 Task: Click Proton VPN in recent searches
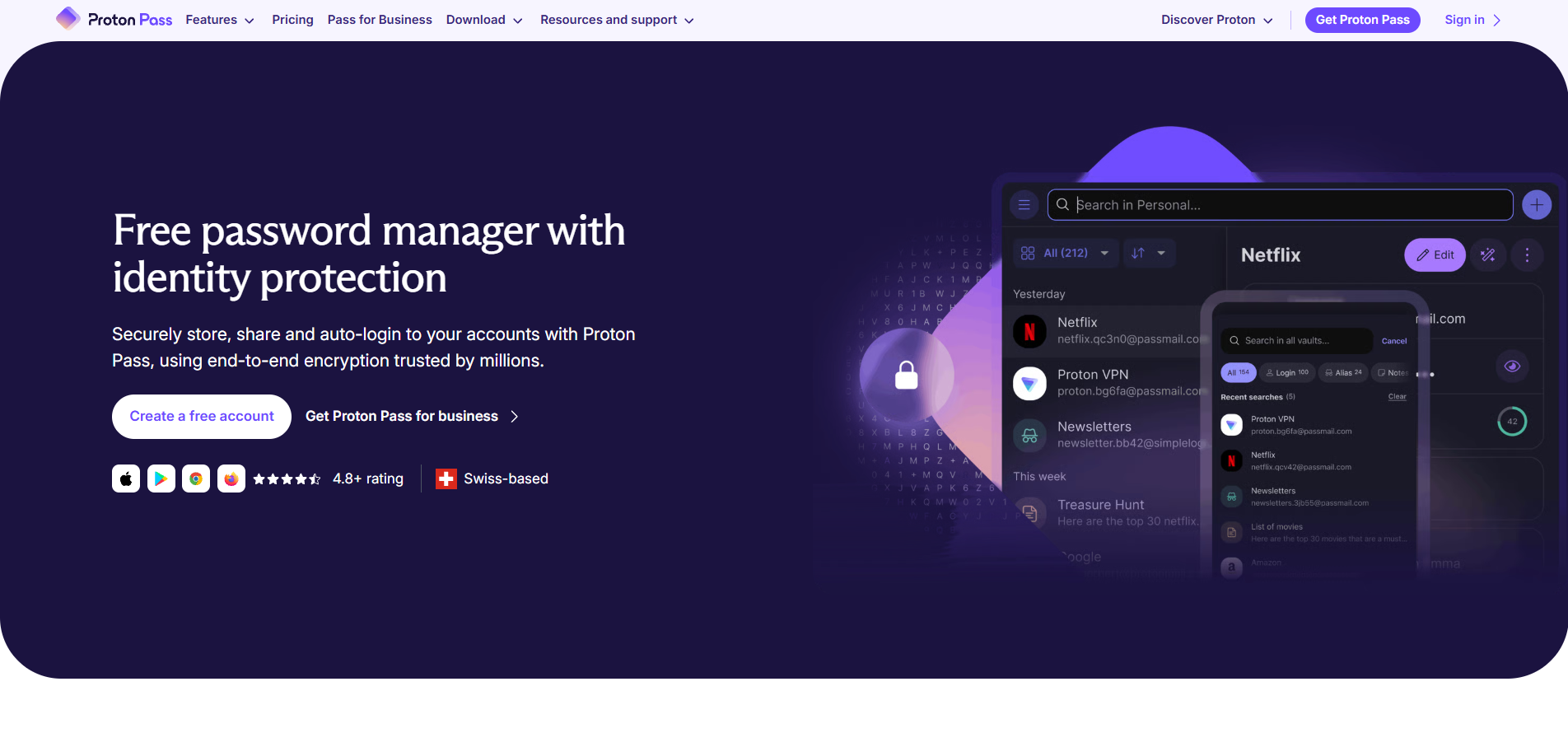click(x=1314, y=425)
